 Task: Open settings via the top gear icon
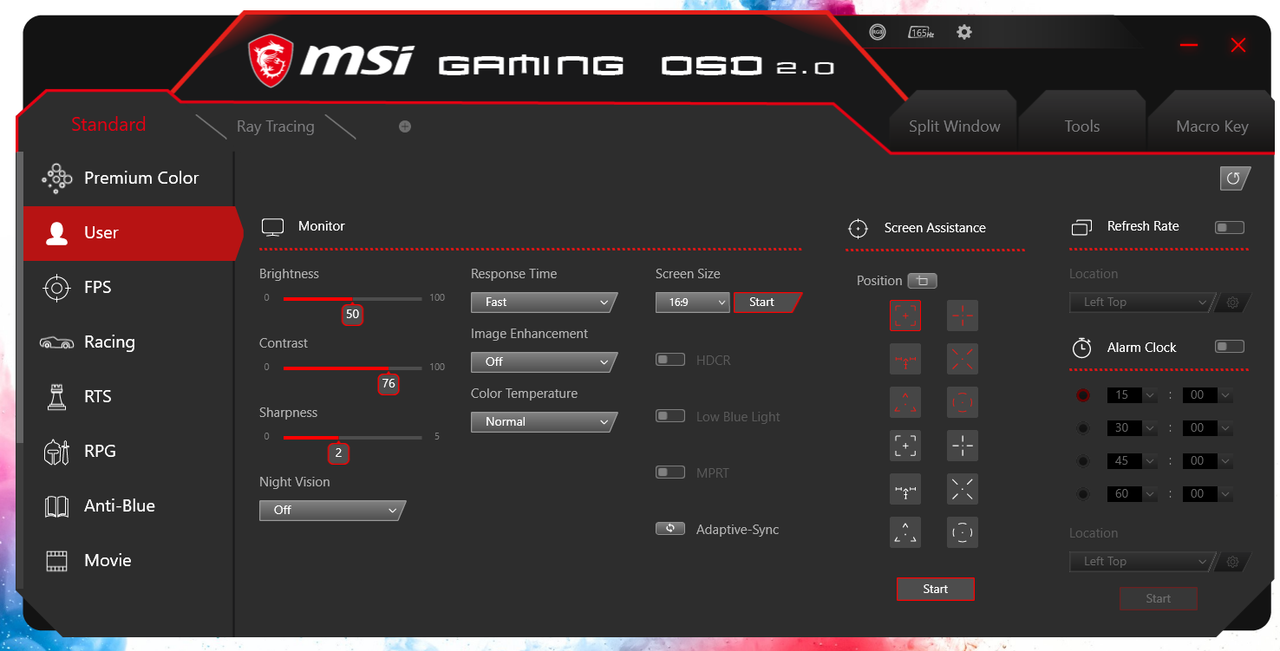tap(964, 32)
